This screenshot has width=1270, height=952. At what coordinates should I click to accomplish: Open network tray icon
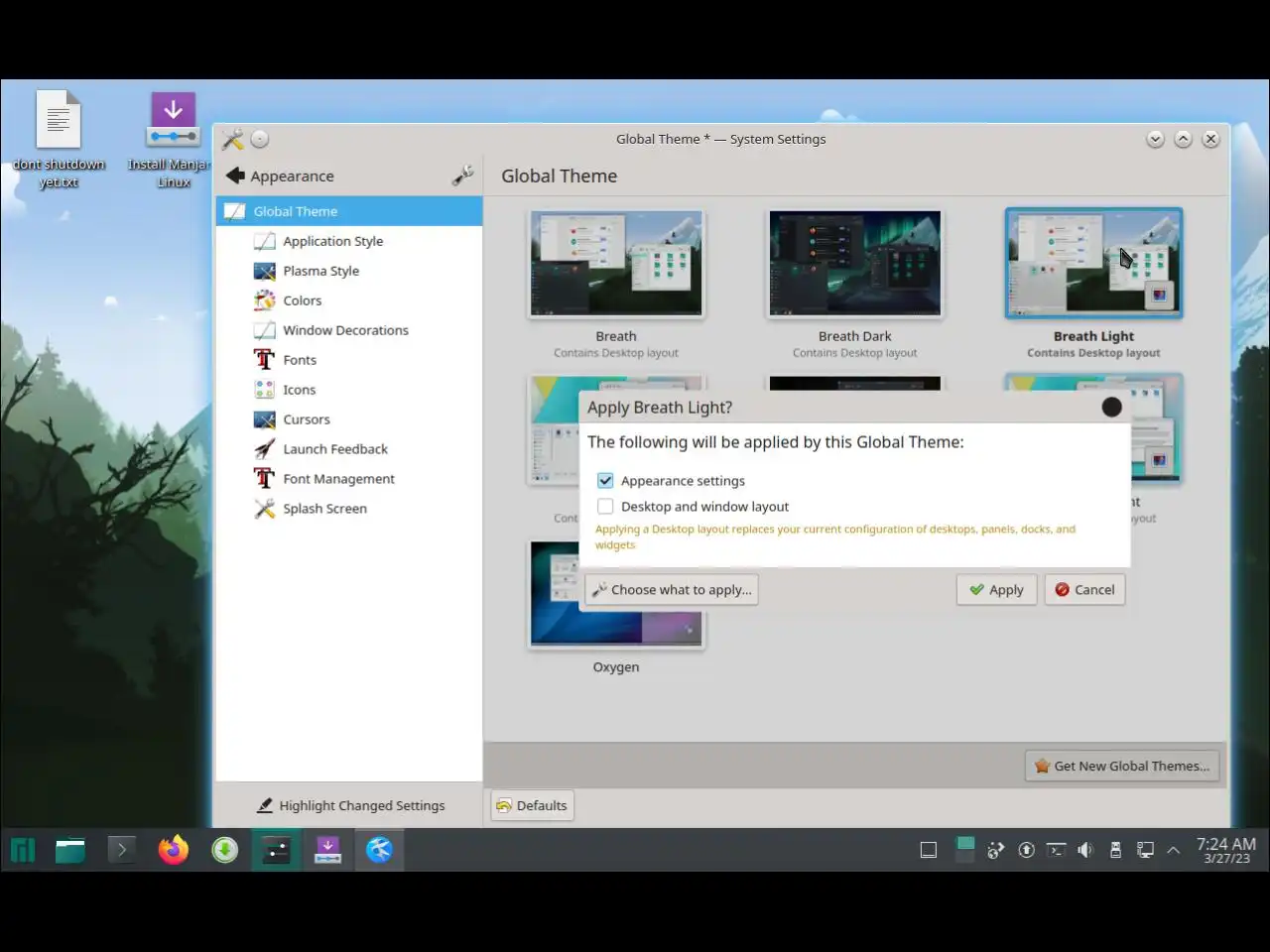[x=1145, y=850]
